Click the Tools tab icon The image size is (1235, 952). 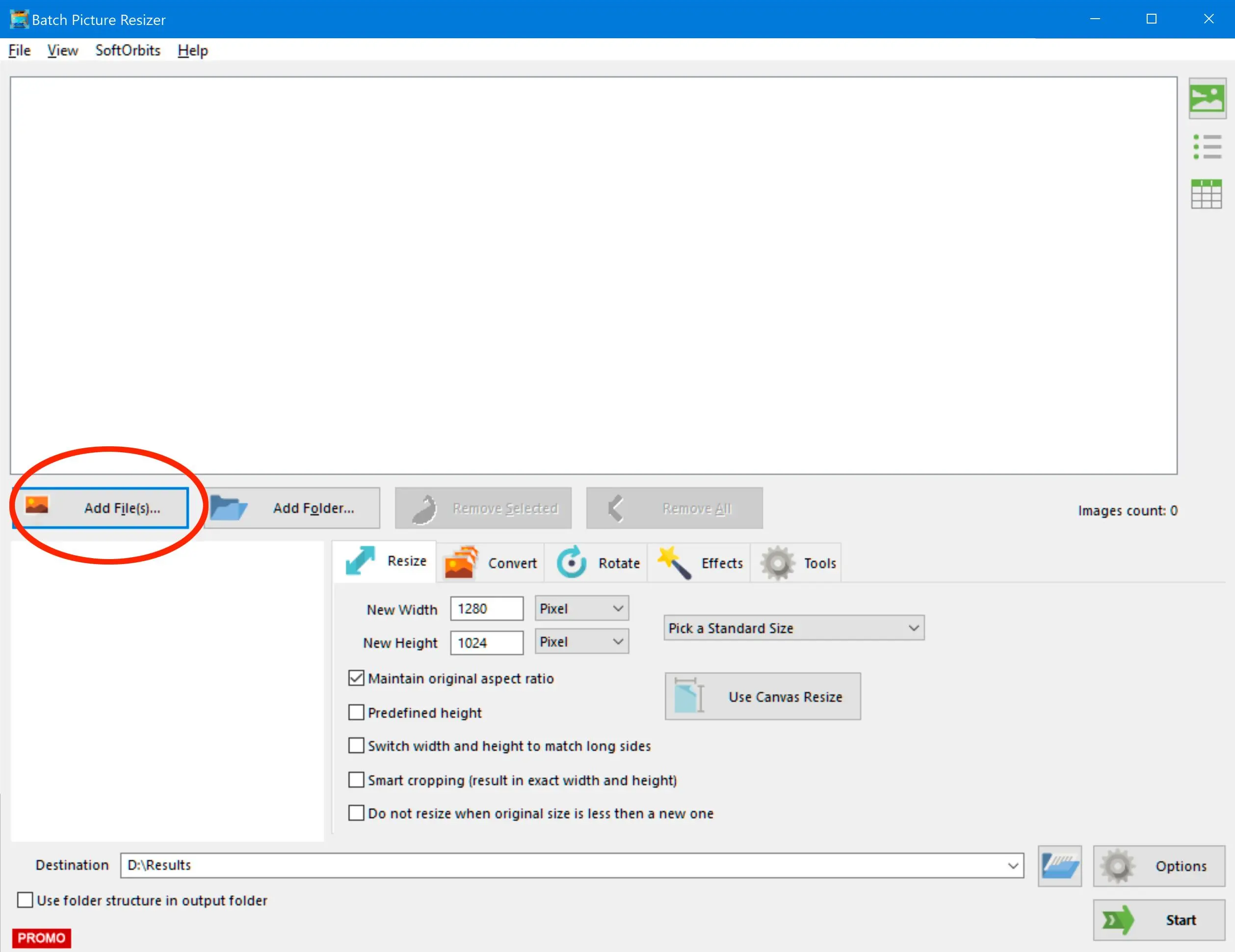(x=779, y=562)
